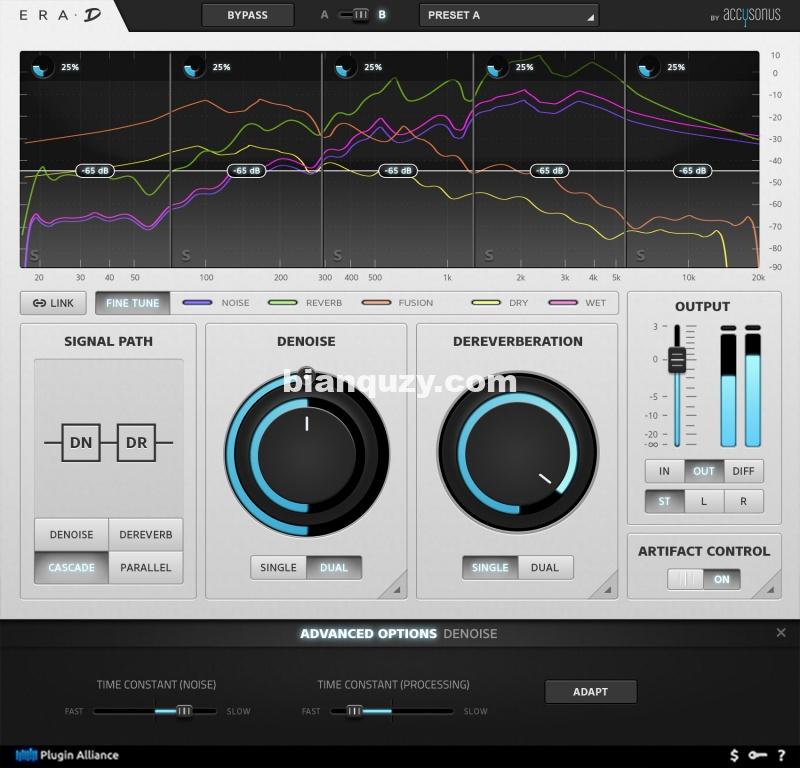800x768 pixels.
Task: Set Dereverberation to Dual mode
Action: coord(545,567)
